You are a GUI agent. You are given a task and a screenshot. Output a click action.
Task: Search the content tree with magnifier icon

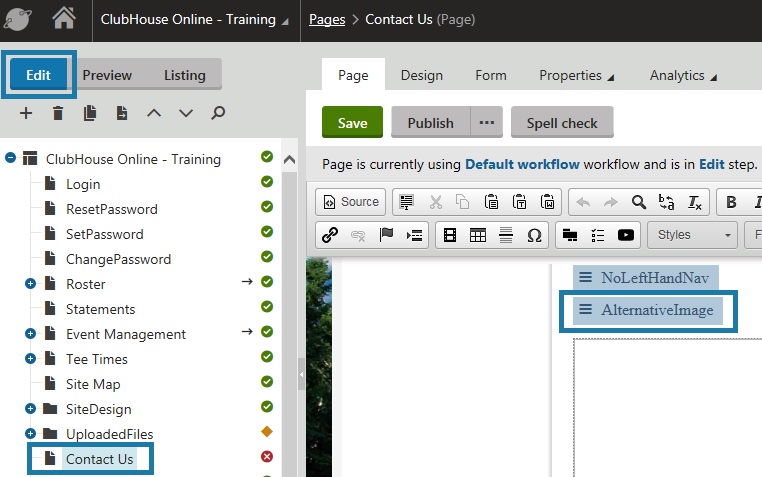(218, 113)
